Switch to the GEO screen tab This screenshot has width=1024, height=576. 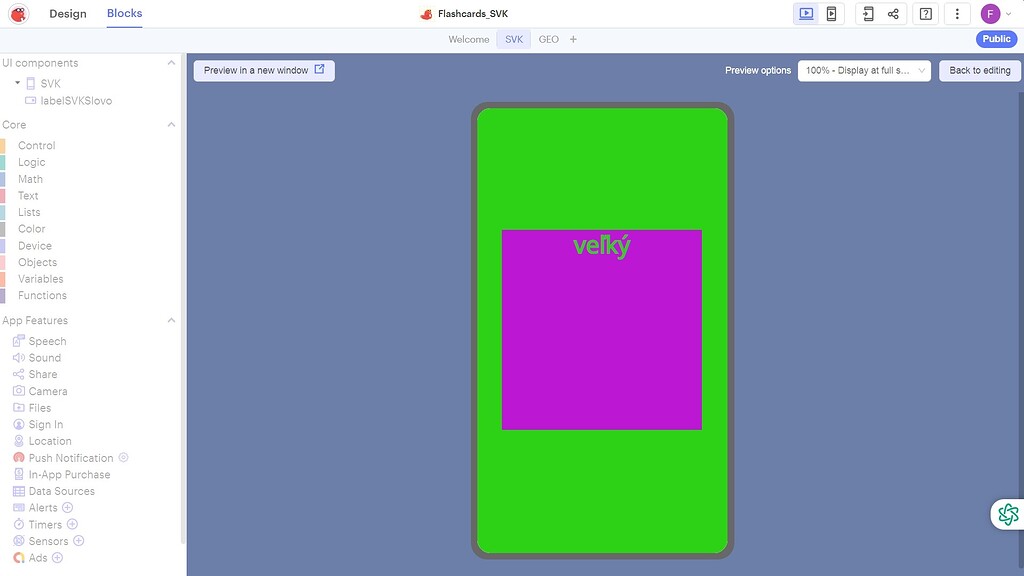(x=548, y=38)
